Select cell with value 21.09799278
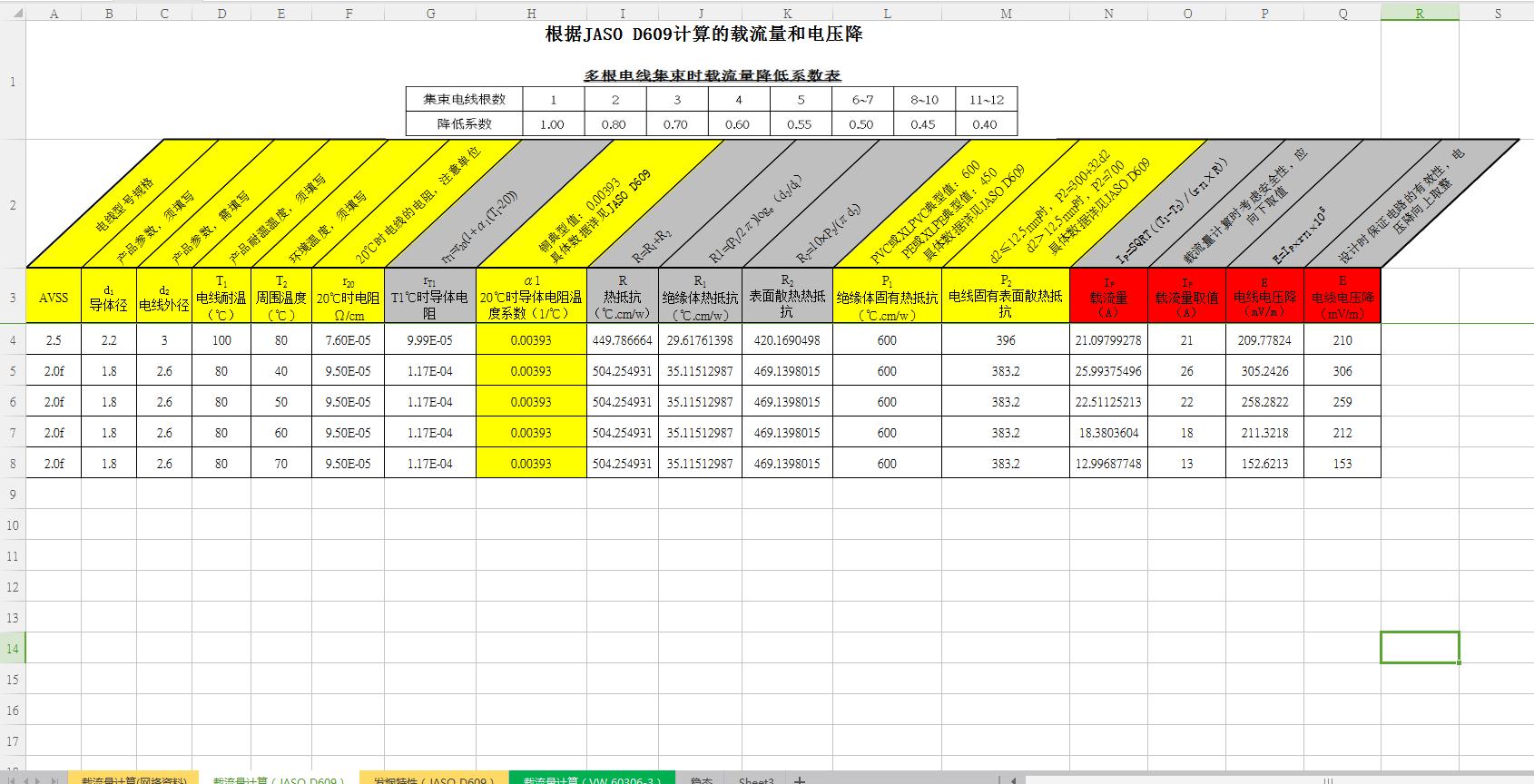The image size is (1534, 784). (x=1108, y=340)
